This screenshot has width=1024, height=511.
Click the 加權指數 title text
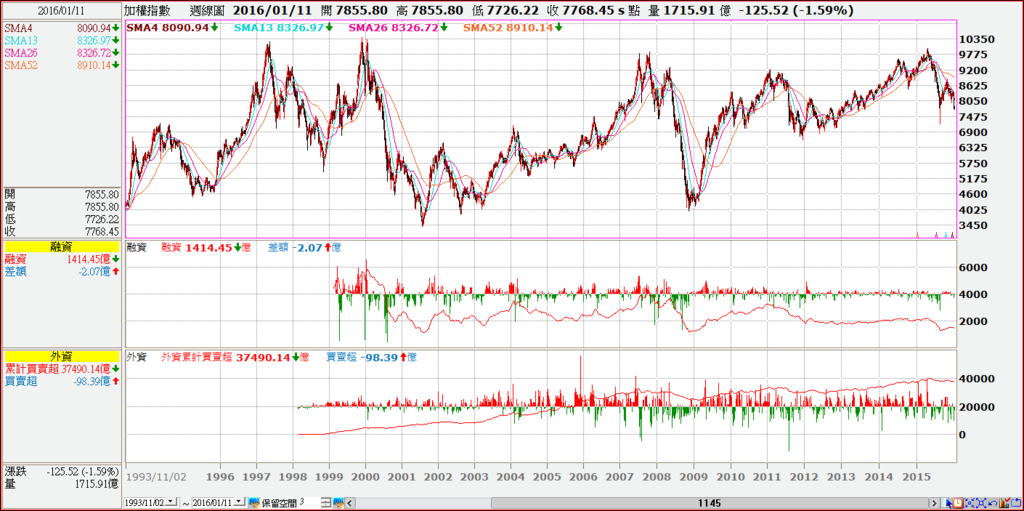point(147,11)
